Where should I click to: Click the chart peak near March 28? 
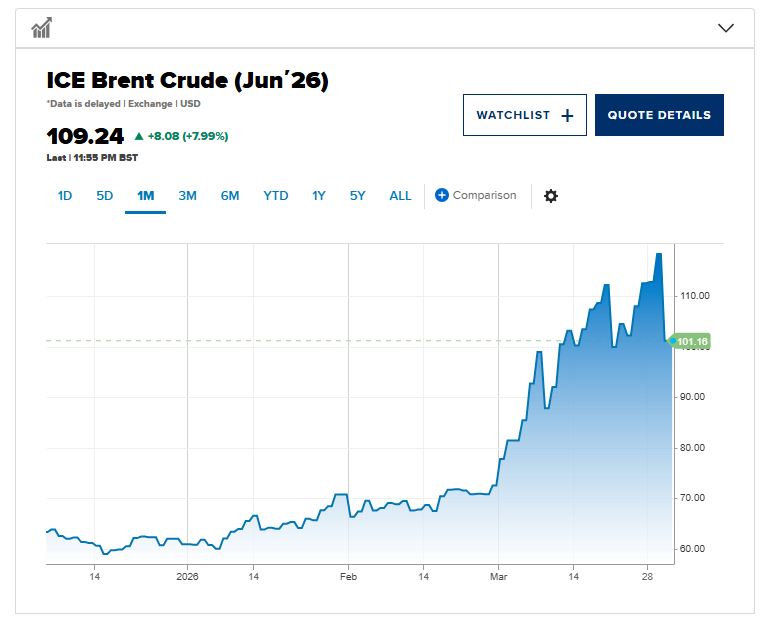click(x=658, y=254)
